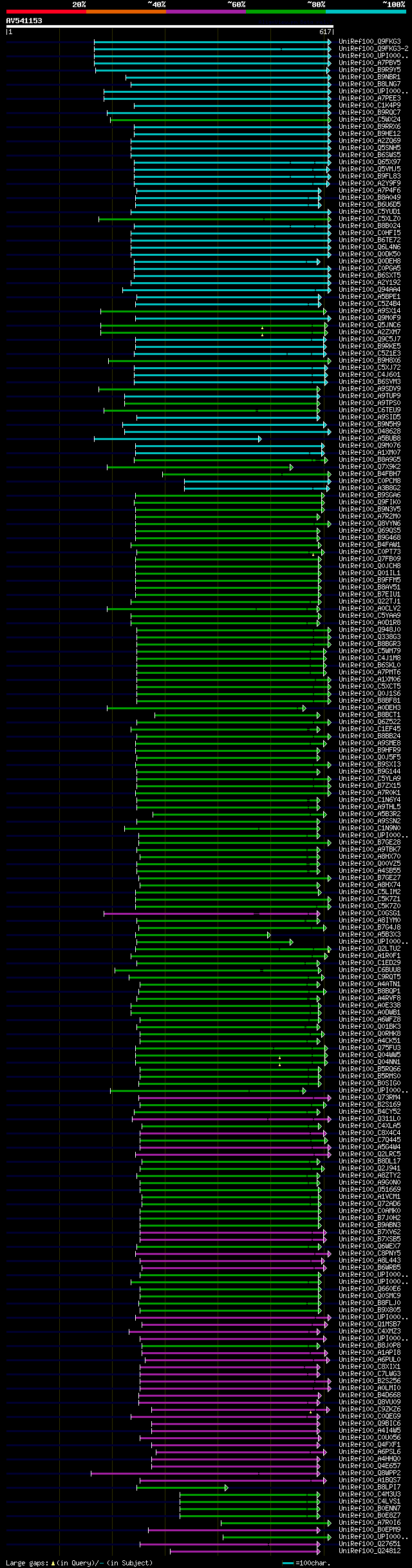Select the UniRef100_Q5SNH5 label
Image resolution: width=412 pixels, height=1568 pixels.
click(x=370, y=148)
